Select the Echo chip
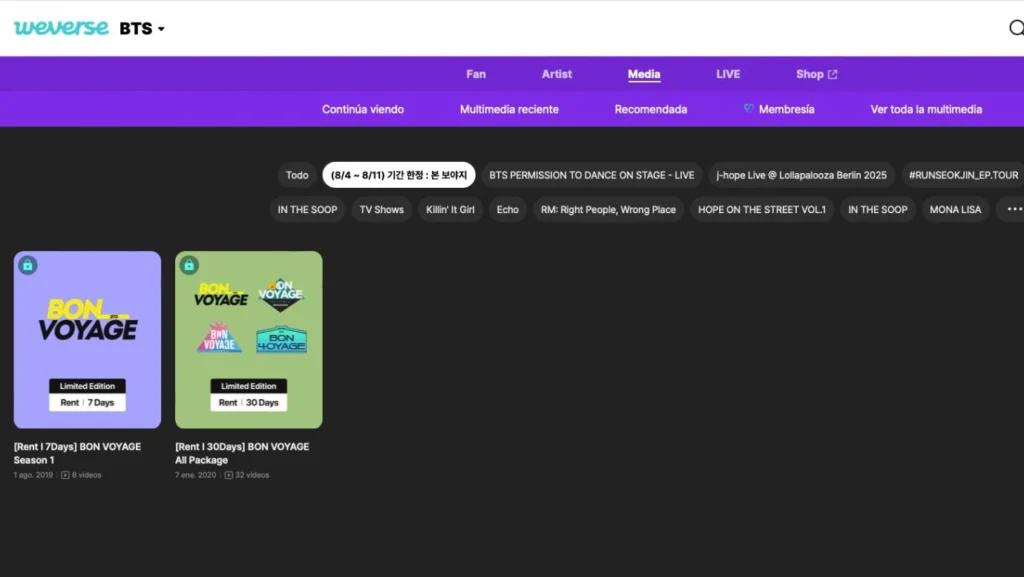This screenshot has width=1024, height=577. [507, 210]
